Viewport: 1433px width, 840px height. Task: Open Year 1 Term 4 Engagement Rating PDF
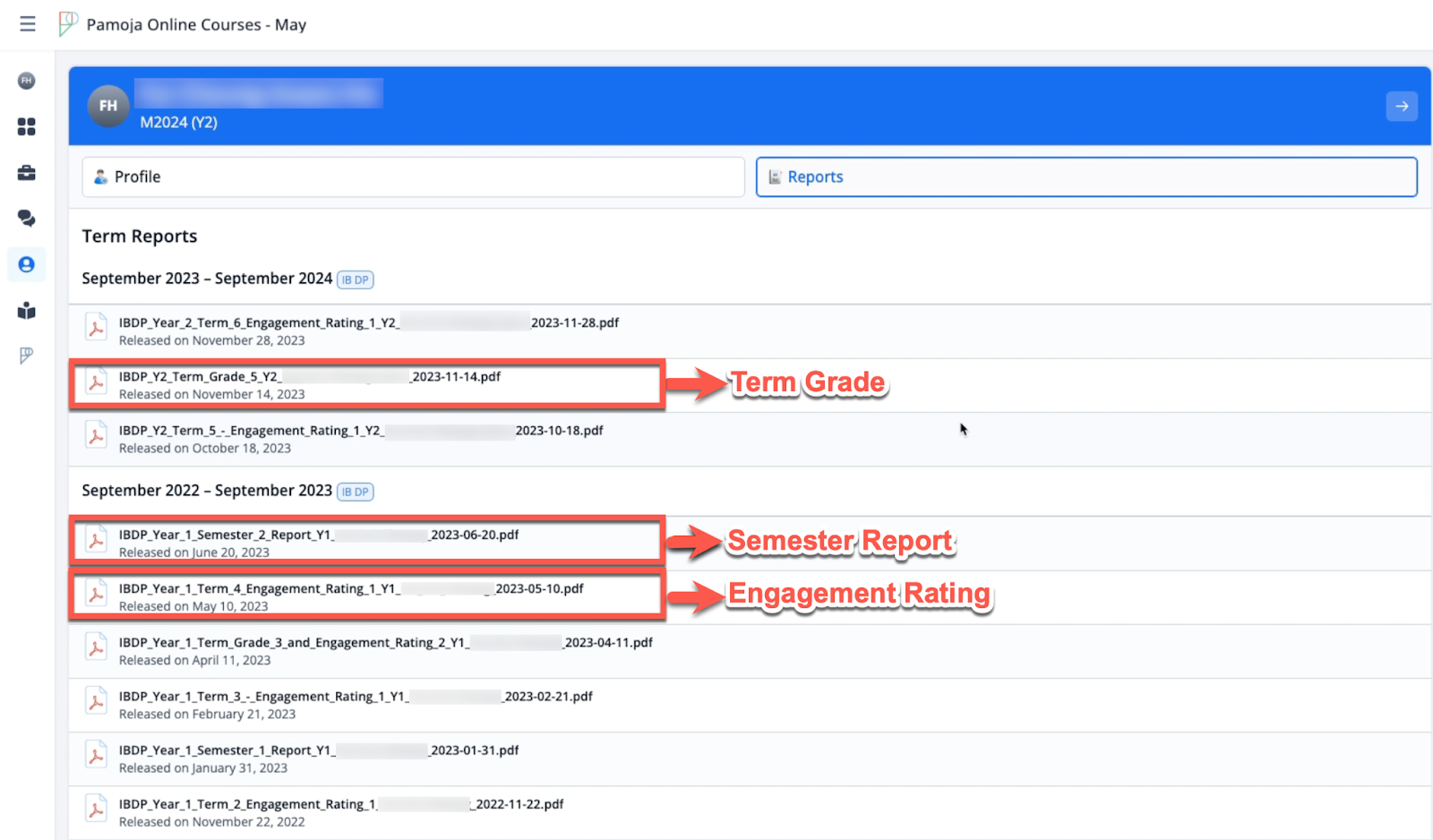pos(350,589)
